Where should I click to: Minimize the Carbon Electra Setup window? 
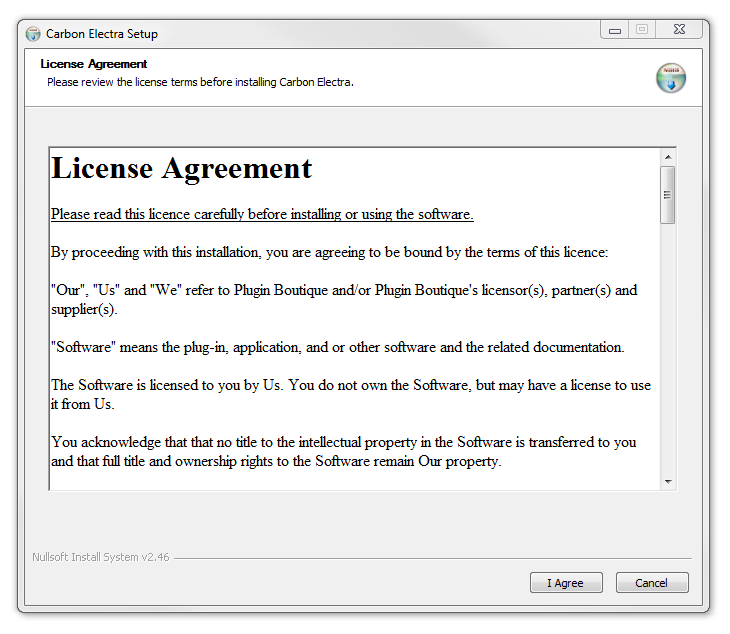pyautogui.click(x=615, y=30)
